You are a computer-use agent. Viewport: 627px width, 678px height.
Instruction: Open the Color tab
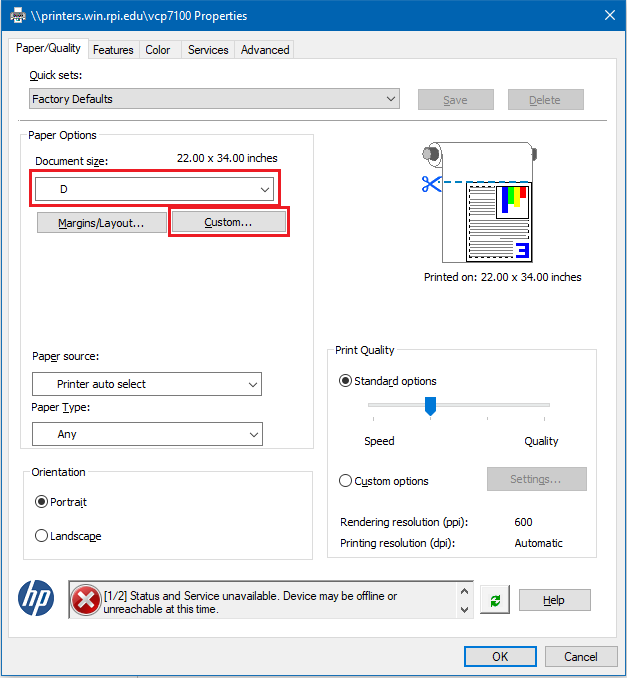(x=158, y=50)
